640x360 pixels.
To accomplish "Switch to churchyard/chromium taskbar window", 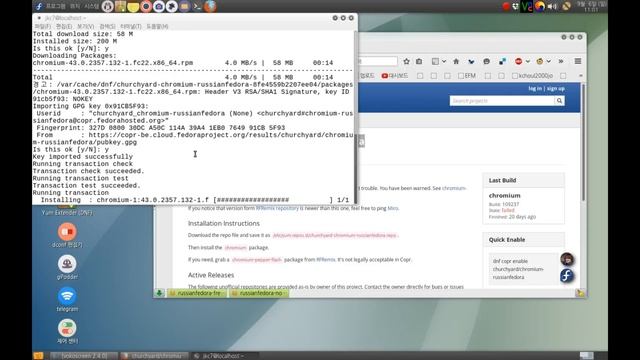I will coord(155,356).
